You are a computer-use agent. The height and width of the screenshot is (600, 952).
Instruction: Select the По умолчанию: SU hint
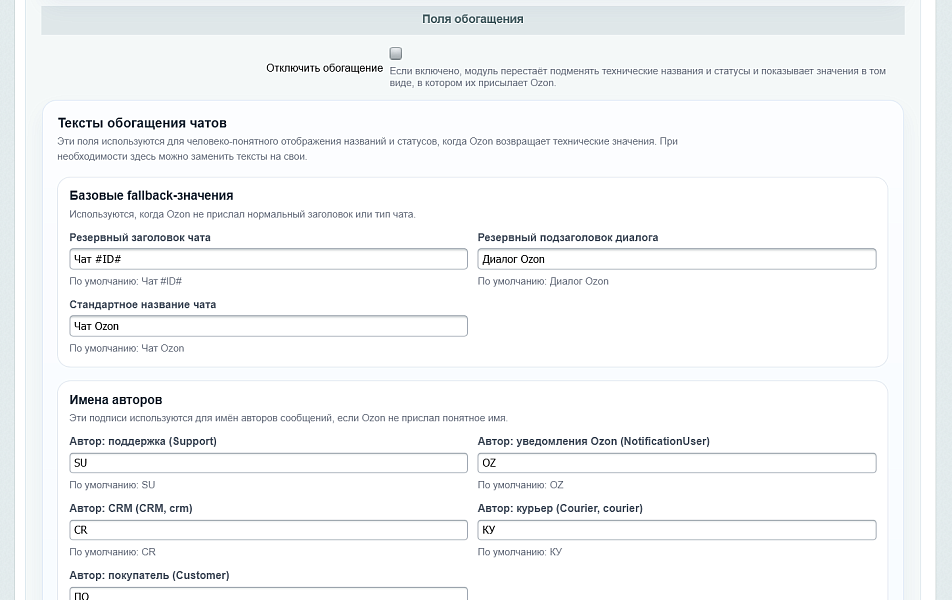coord(112,485)
